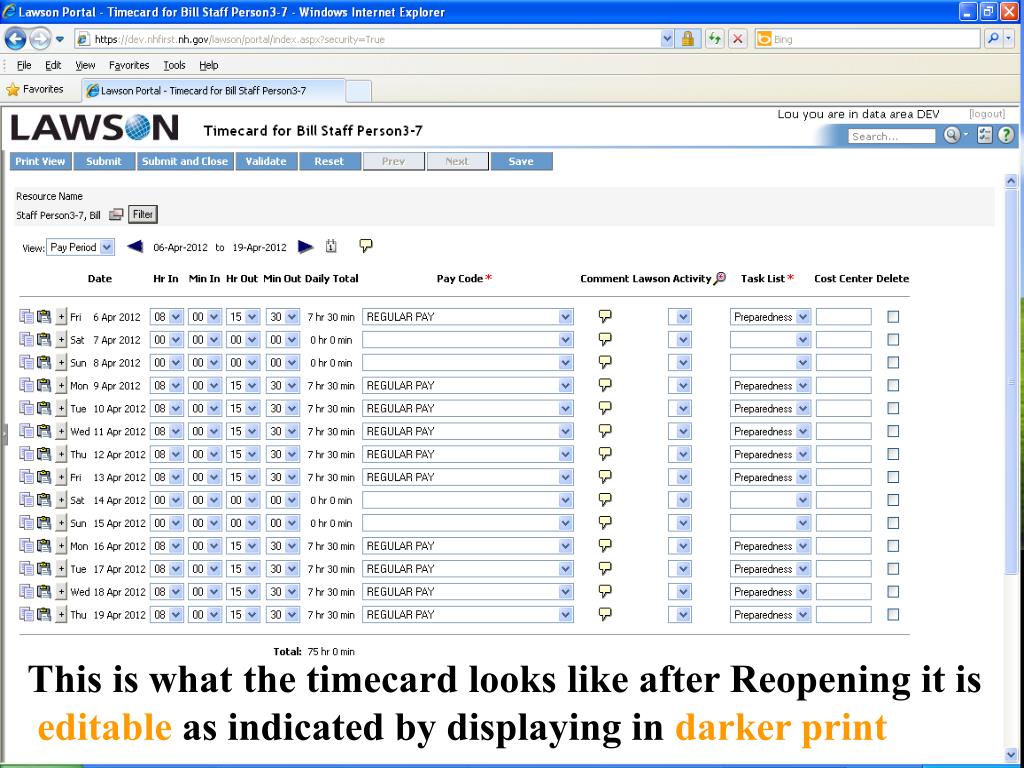Image resolution: width=1024 pixels, height=768 pixels.
Task: Click the Lawson search magnifier icon
Action: (952, 135)
